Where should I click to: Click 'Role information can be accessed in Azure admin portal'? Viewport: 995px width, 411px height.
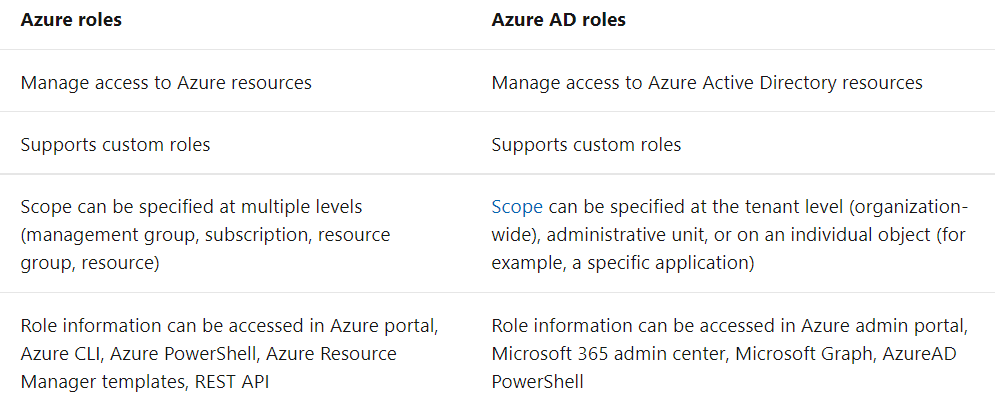(x=728, y=326)
